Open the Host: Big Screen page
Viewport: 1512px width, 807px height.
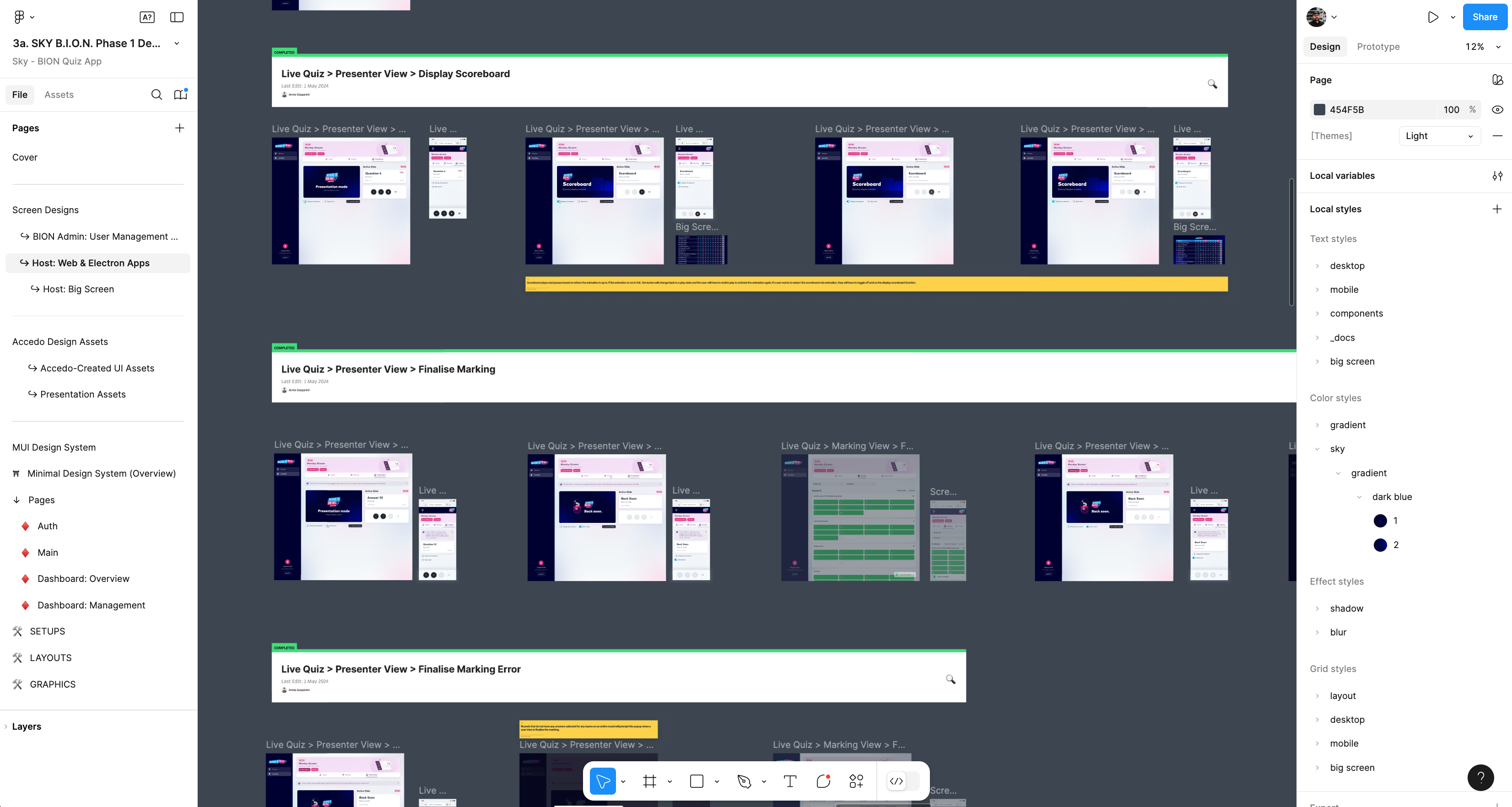[78, 289]
